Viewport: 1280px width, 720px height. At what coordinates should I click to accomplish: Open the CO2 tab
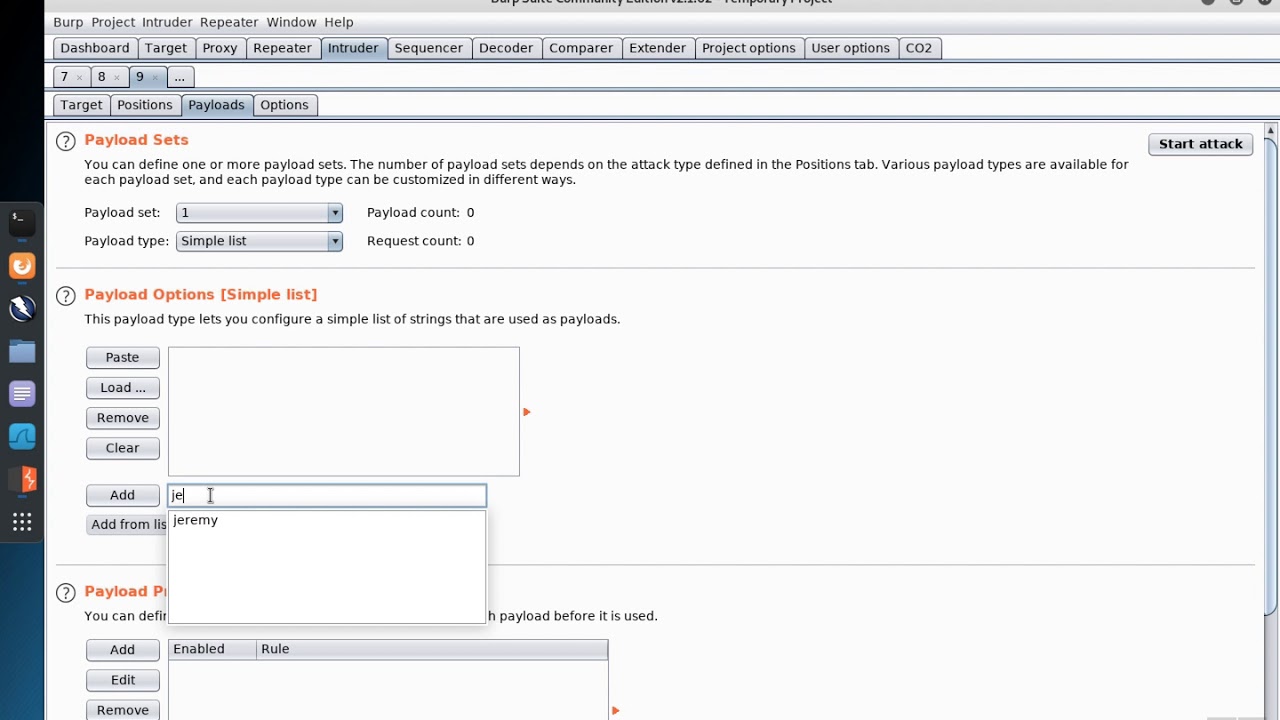919,48
